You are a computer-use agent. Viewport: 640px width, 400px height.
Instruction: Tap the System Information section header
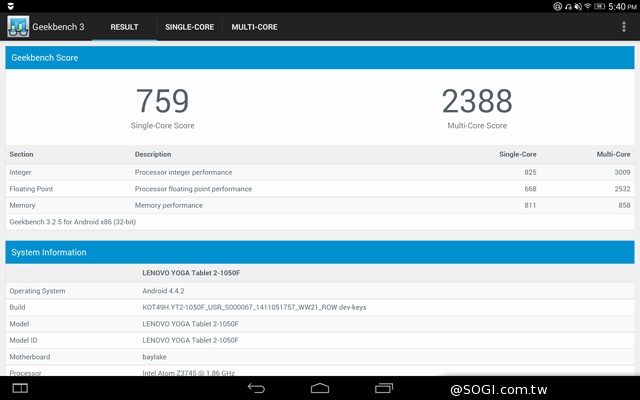click(x=320, y=253)
